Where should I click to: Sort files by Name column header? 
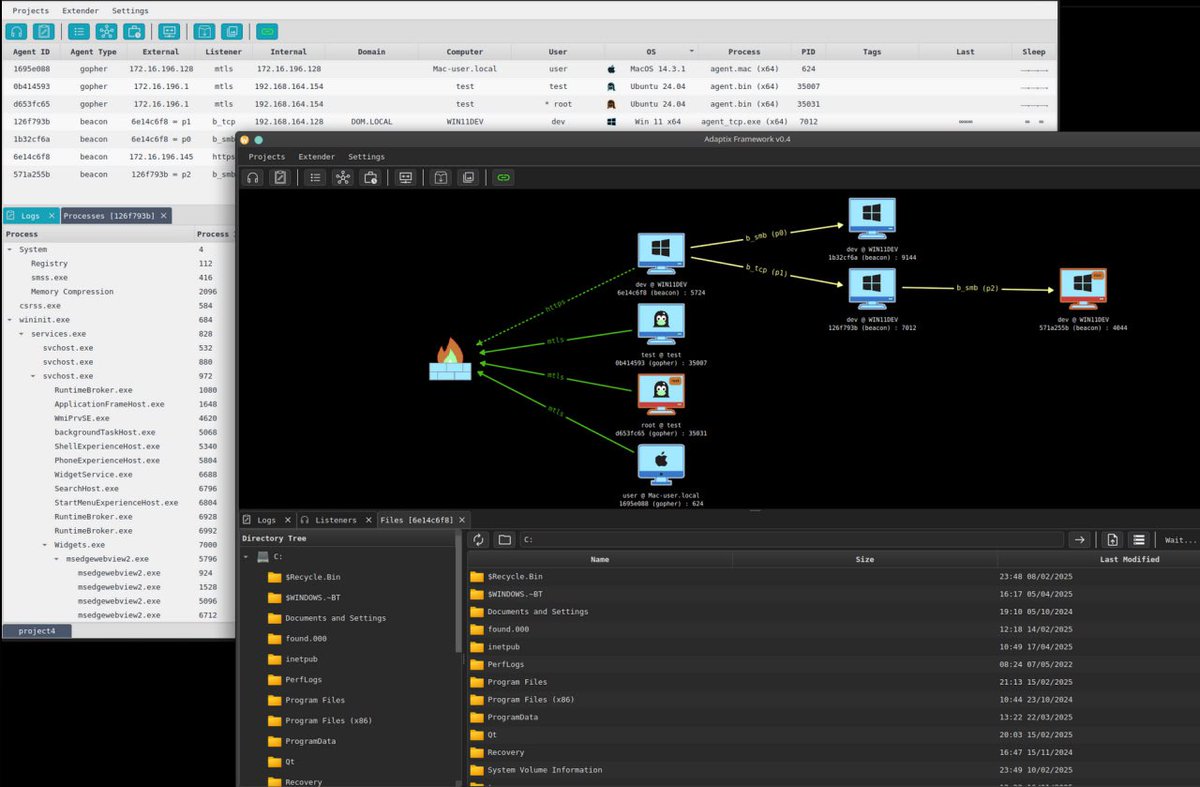(599, 559)
